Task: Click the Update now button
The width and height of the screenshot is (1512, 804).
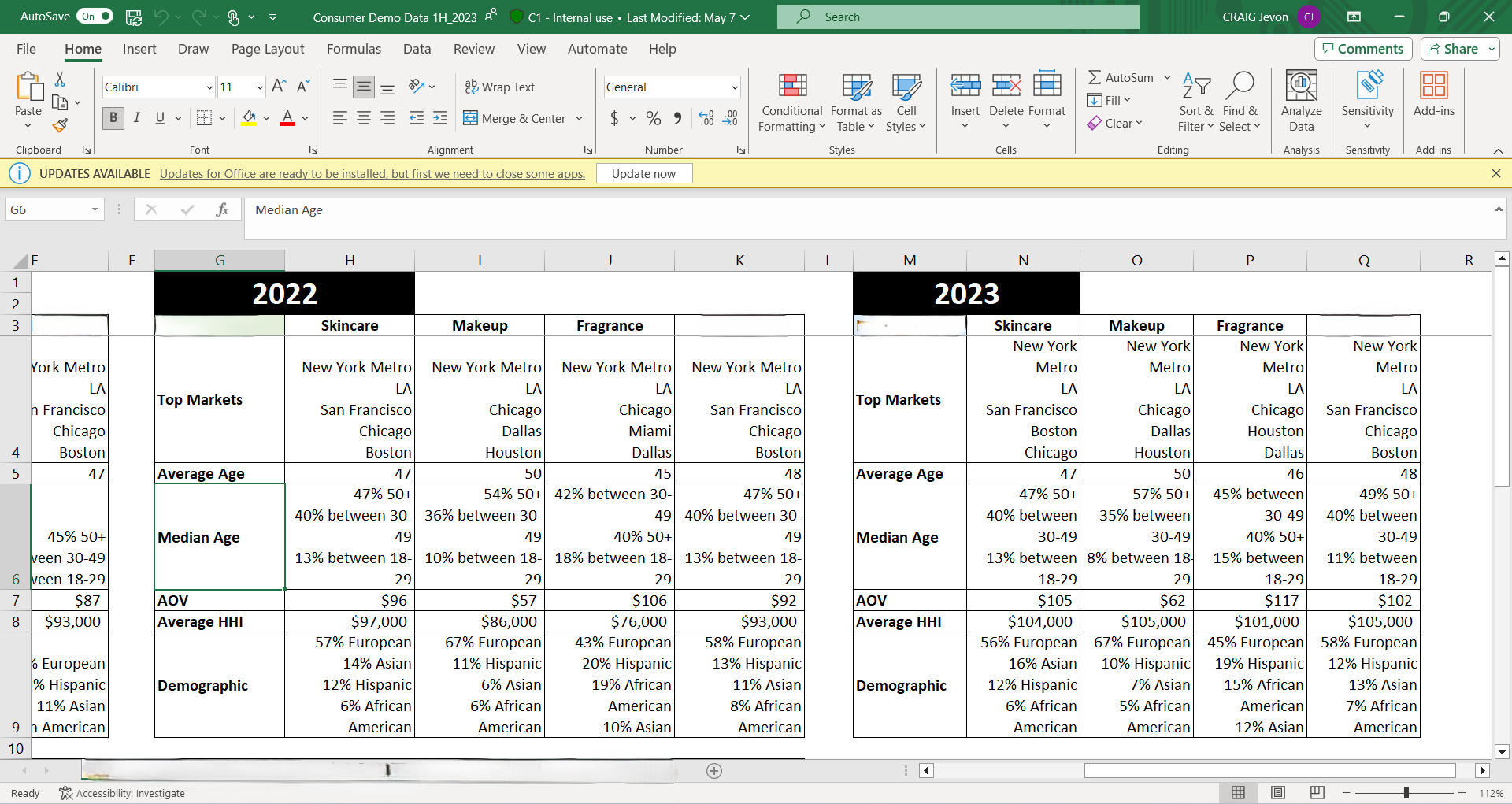Action: 643,173
